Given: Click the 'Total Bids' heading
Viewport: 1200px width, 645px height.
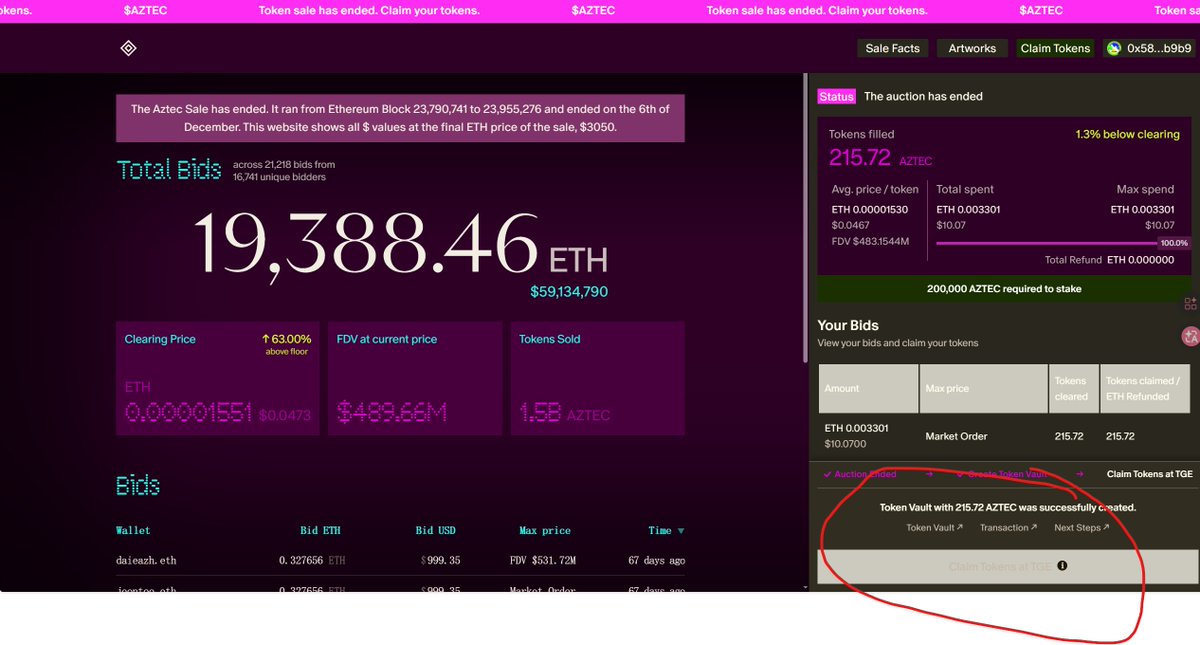Looking at the screenshot, I should [169, 170].
